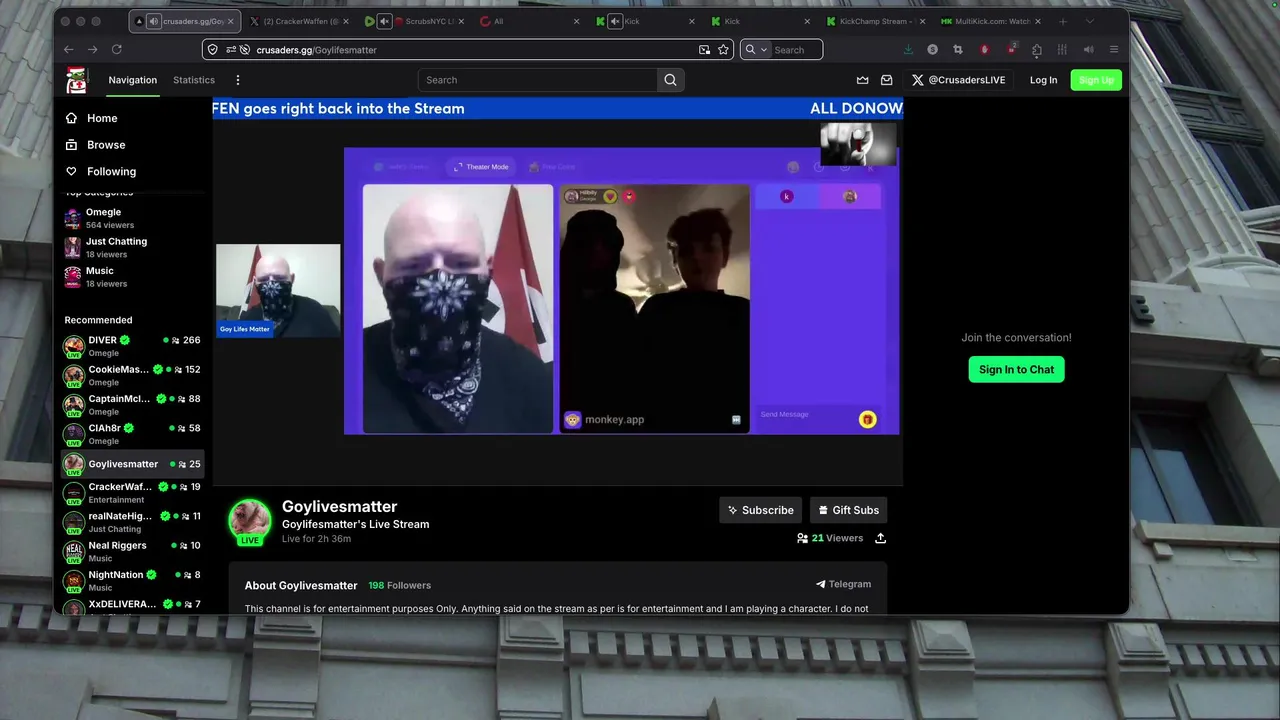
Task: Unmute the first Kick tab speaker icon
Action: (615, 21)
